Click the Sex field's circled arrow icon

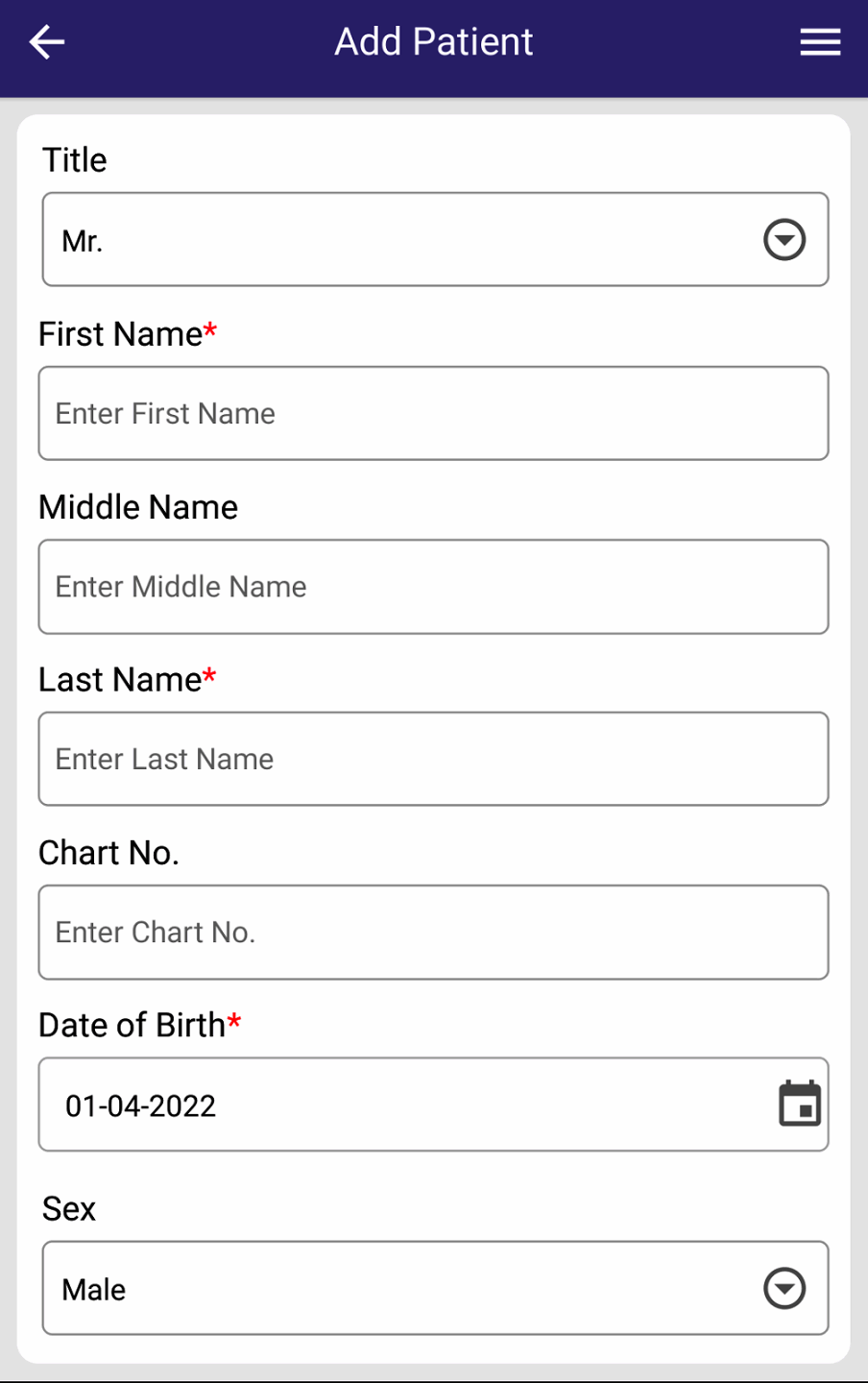(x=784, y=1289)
